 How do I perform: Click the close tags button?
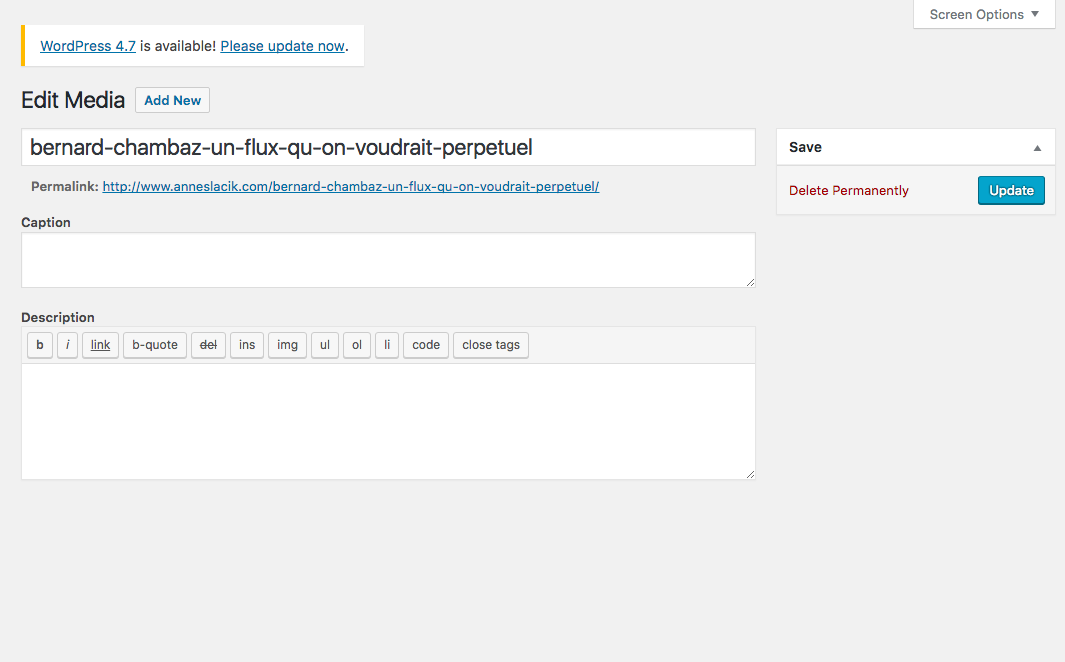tap(491, 345)
